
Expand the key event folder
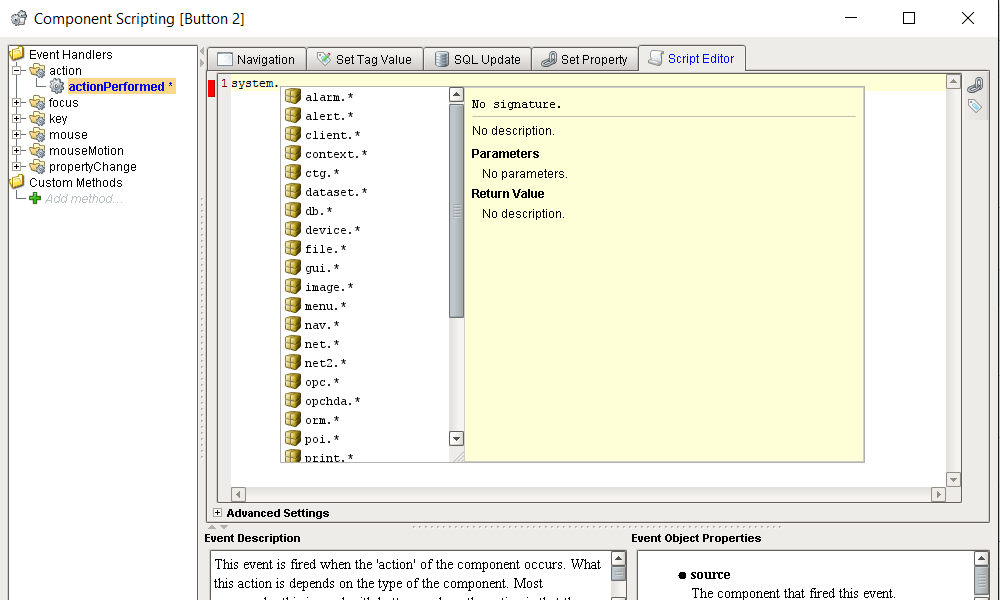pyautogui.click(x=17, y=118)
